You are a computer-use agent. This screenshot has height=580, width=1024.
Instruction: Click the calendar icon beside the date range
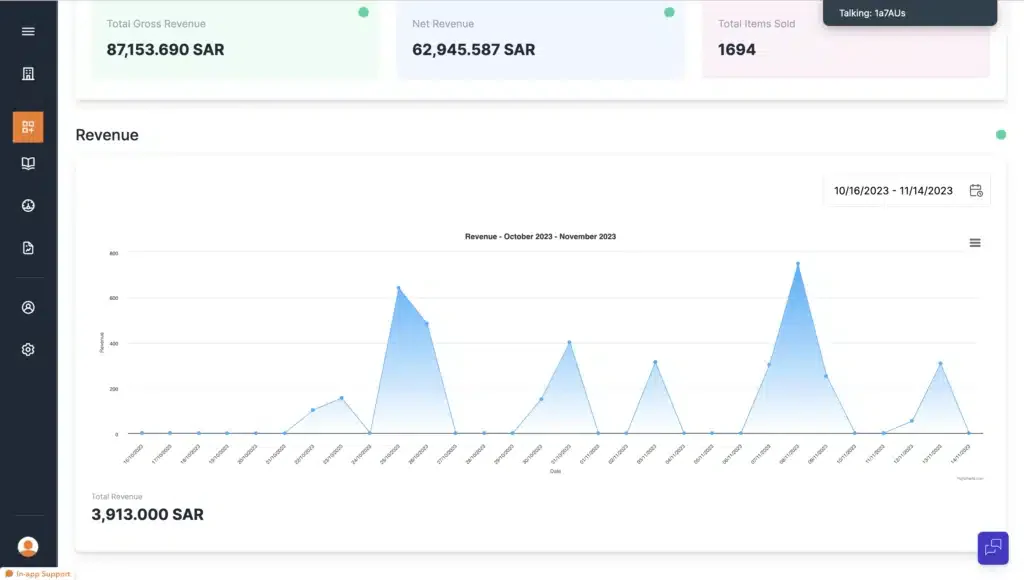(976, 190)
